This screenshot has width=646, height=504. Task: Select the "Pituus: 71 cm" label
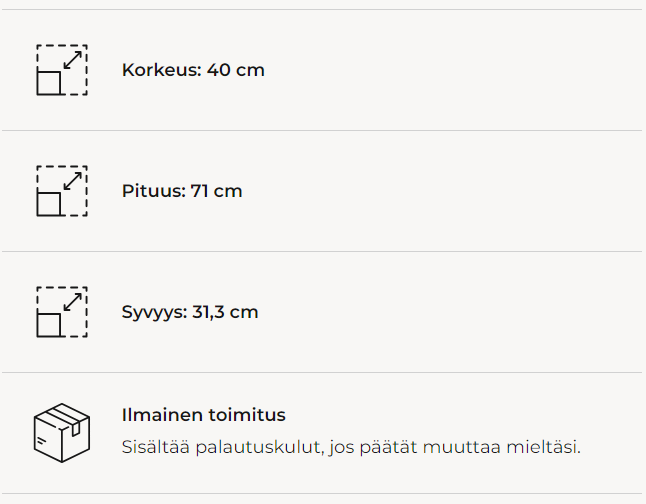(x=182, y=191)
